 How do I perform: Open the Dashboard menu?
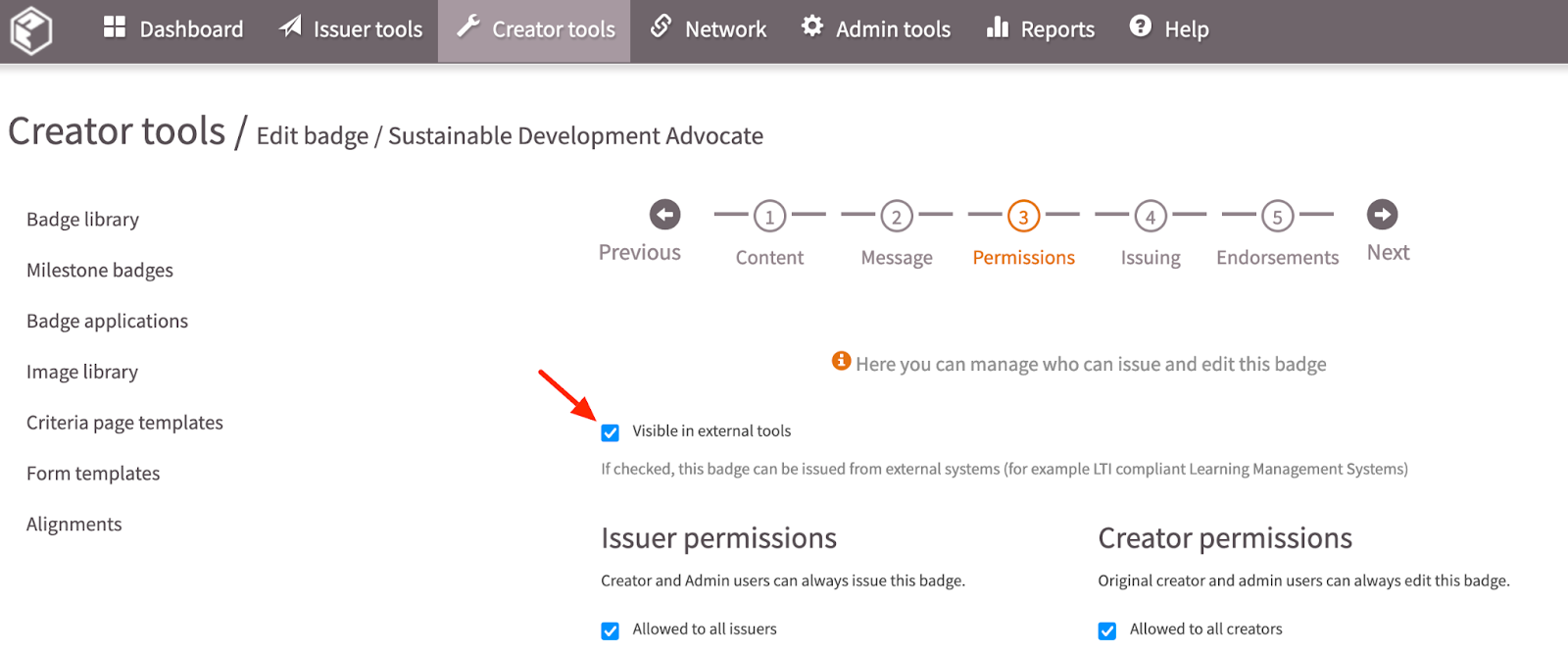pyautogui.click(x=173, y=29)
